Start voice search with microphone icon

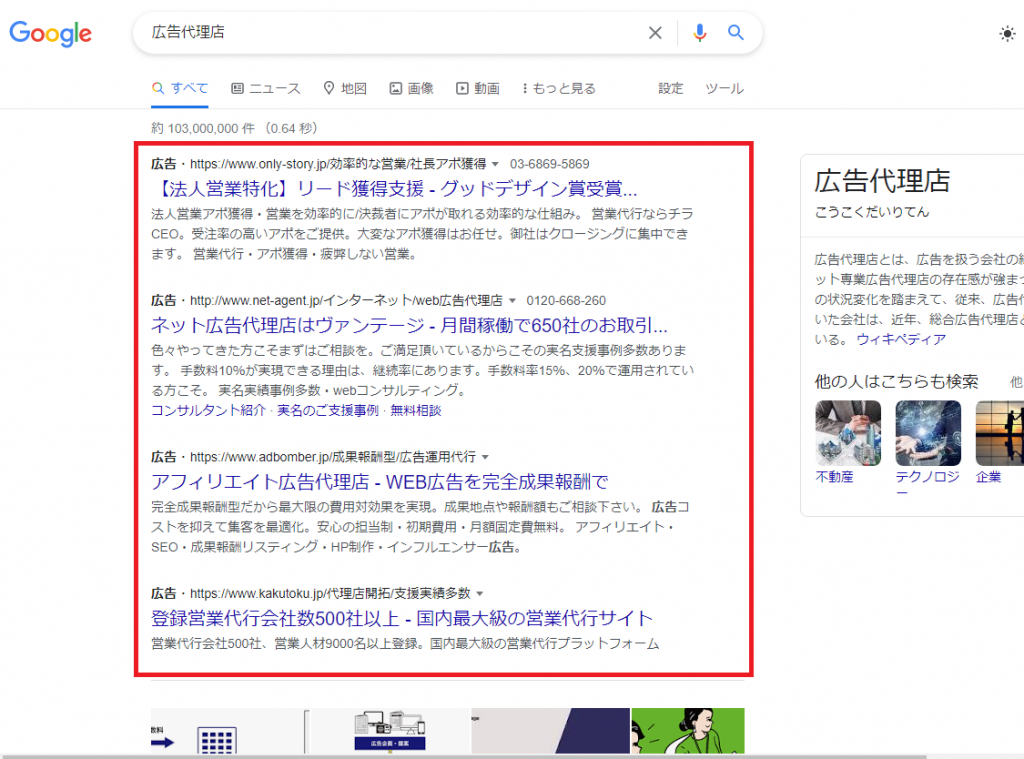click(699, 33)
